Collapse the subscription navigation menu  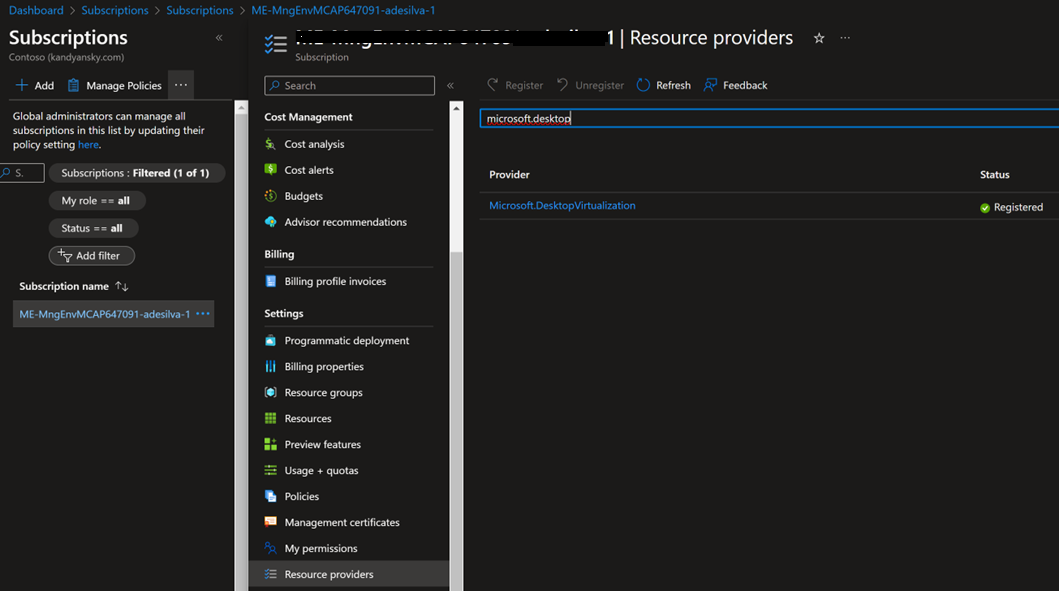pyautogui.click(x=450, y=85)
